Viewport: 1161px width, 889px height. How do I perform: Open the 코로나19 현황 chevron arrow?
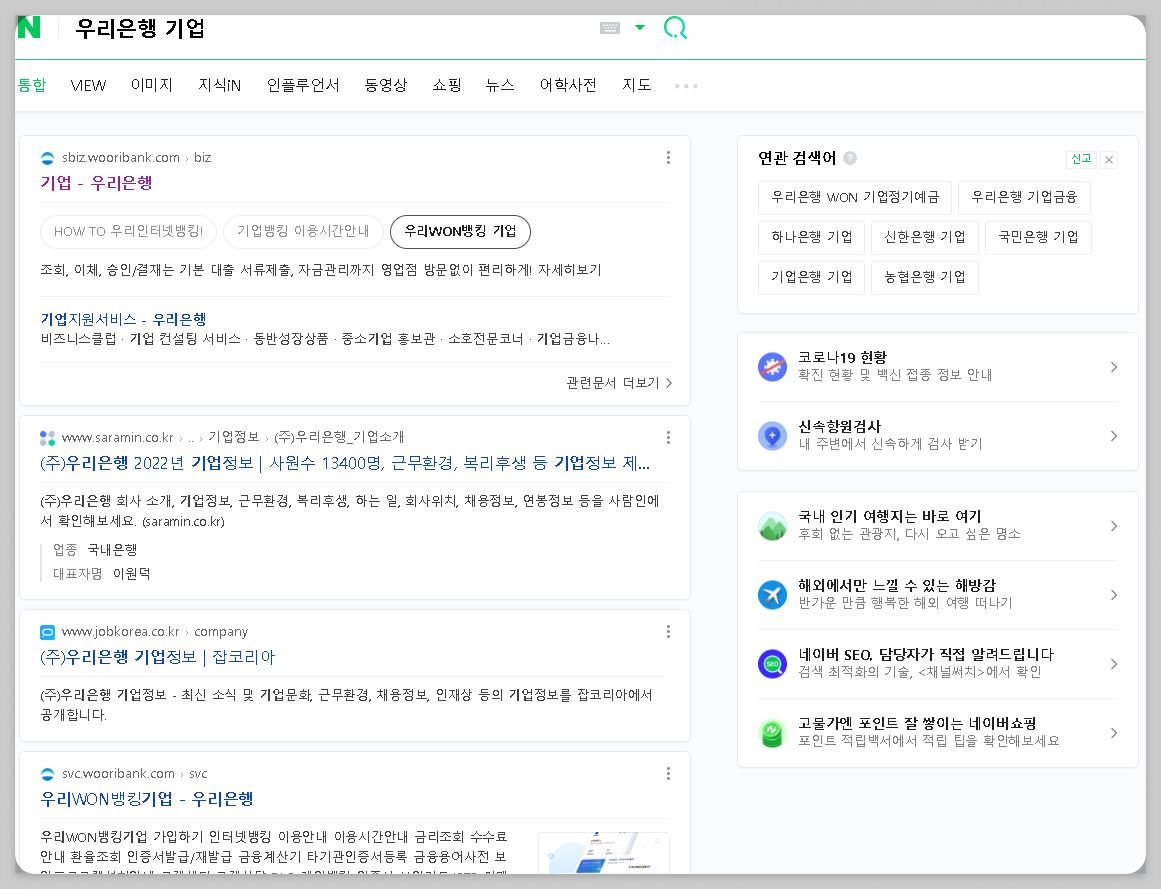point(1114,367)
